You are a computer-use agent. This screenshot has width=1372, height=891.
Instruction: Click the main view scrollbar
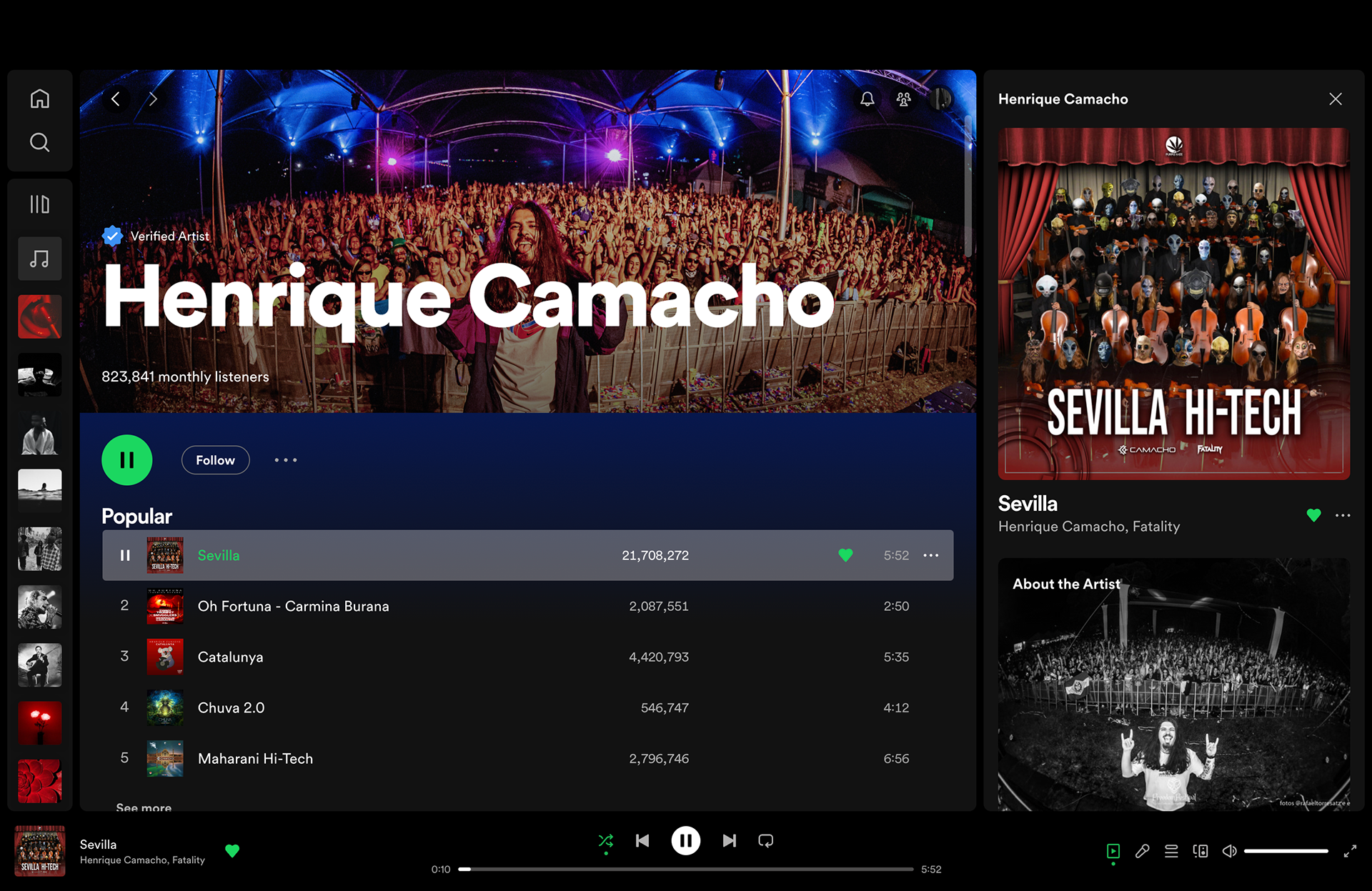point(968,186)
